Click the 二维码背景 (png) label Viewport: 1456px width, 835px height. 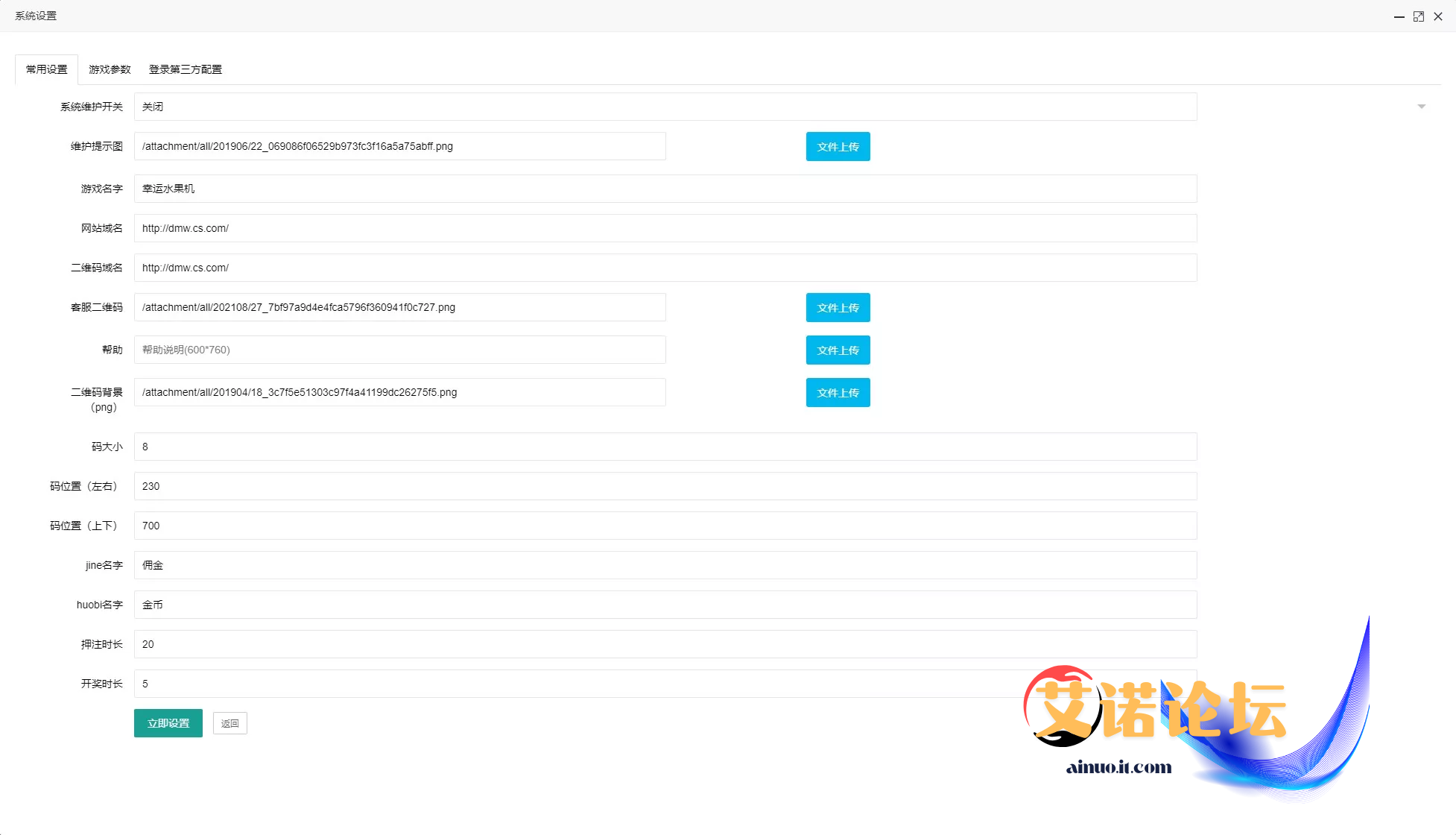pyautogui.click(x=97, y=400)
